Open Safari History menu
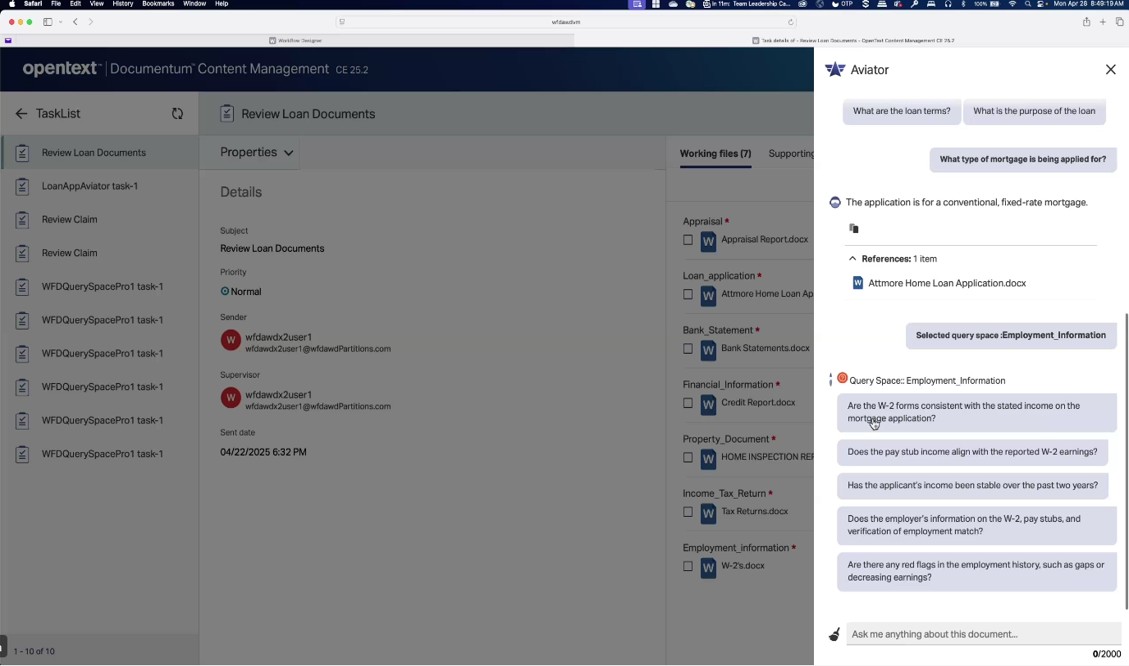 (x=122, y=4)
